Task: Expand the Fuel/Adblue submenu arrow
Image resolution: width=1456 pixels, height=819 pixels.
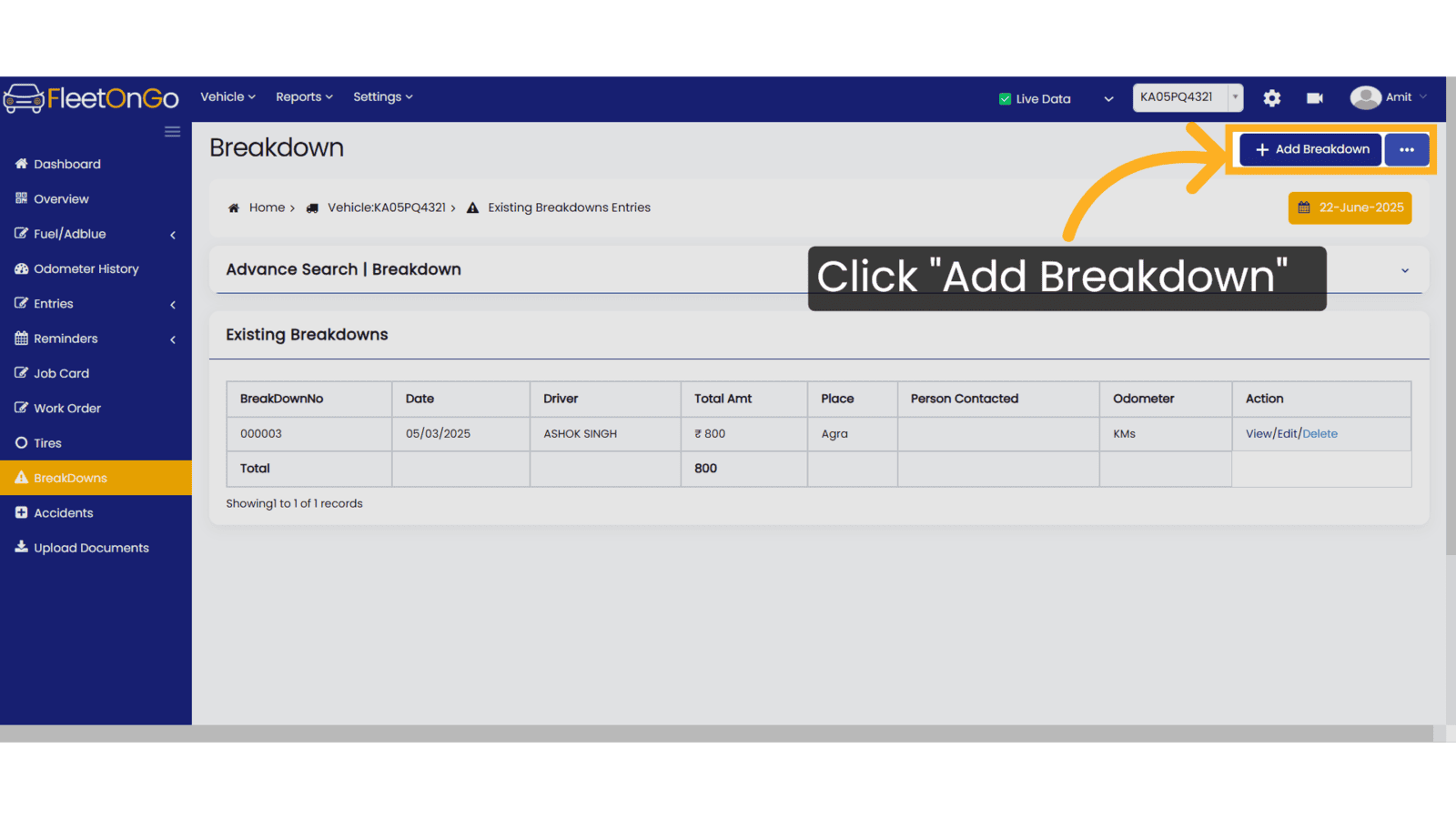Action: click(x=173, y=235)
